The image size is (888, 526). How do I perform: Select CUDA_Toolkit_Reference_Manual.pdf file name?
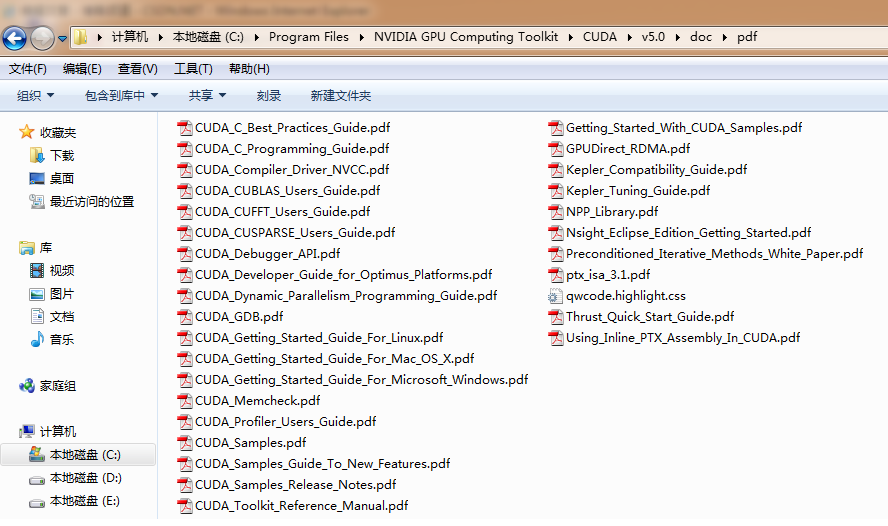pyautogui.click(x=301, y=506)
